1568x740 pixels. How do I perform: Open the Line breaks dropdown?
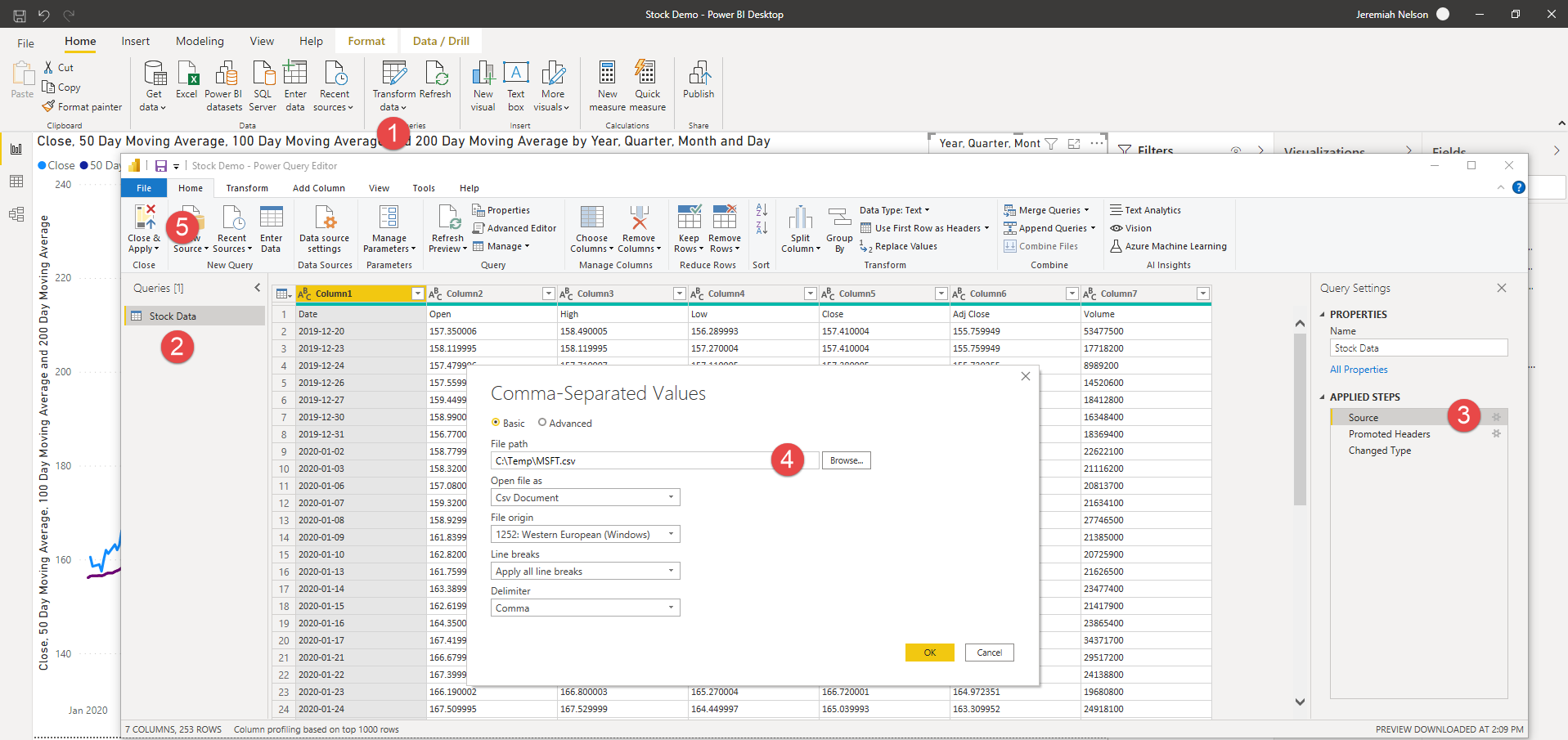[585, 571]
